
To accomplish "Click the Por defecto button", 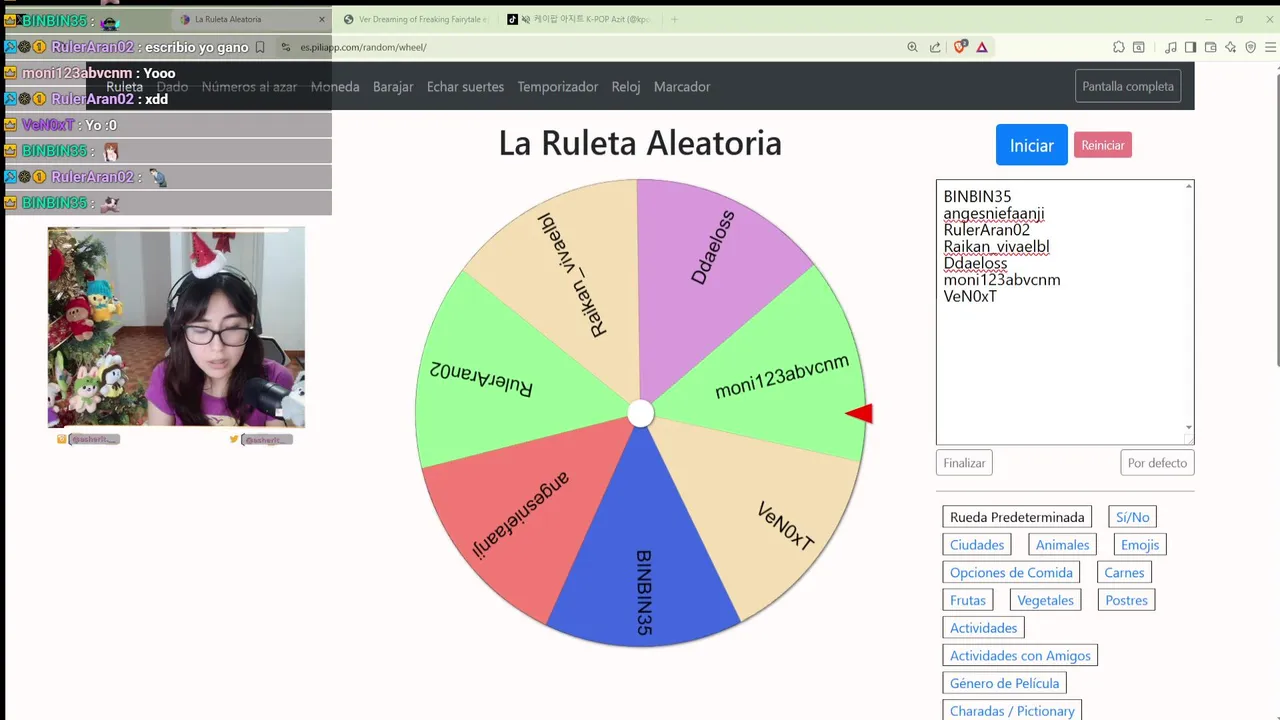I will (x=1157, y=463).
